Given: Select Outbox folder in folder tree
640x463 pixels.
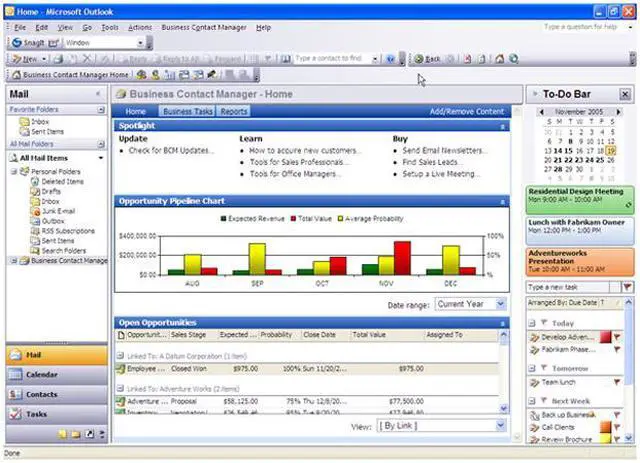Looking at the screenshot, I should pyautogui.click(x=48, y=221).
